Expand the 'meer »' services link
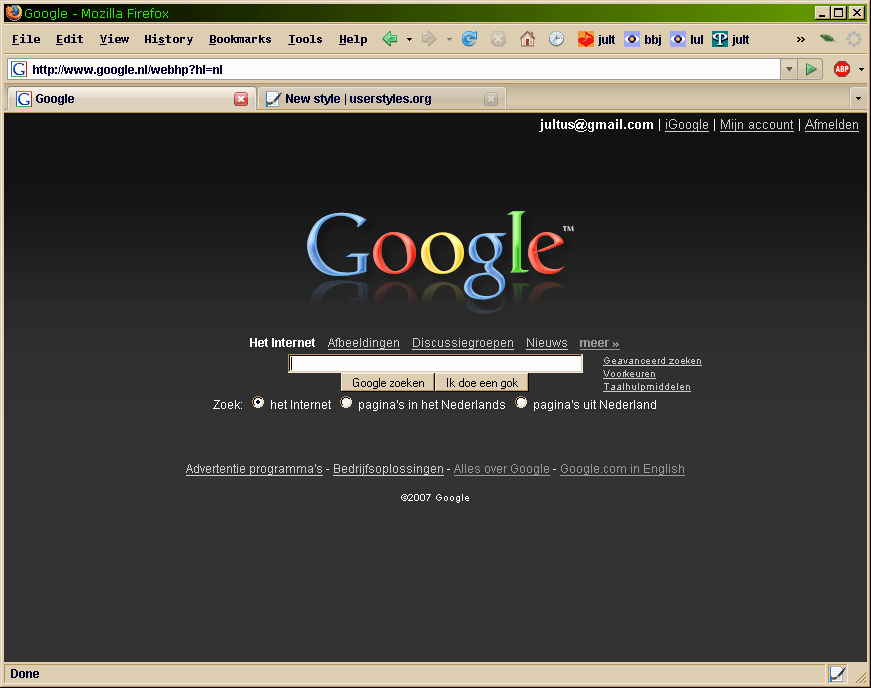The image size is (871, 688). [599, 343]
